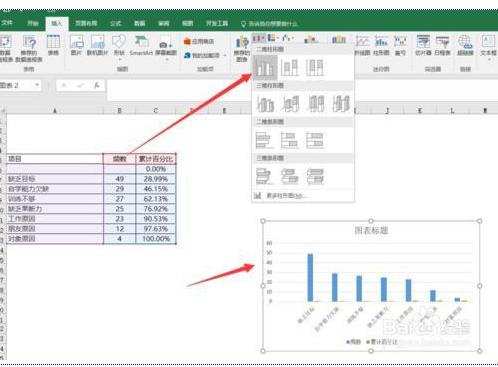Image resolution: width=498 pixels, height=367 pixels.
Task: Choose the 2D stacked column chart option
Action: point(289,68)
